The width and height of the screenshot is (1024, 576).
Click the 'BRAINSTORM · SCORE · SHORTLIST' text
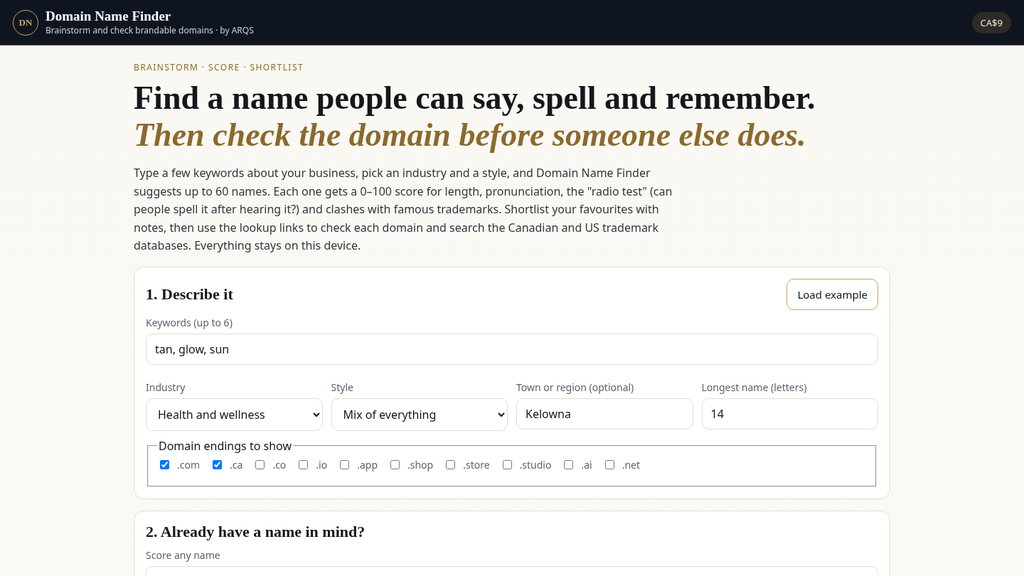[x=218, y=67]
